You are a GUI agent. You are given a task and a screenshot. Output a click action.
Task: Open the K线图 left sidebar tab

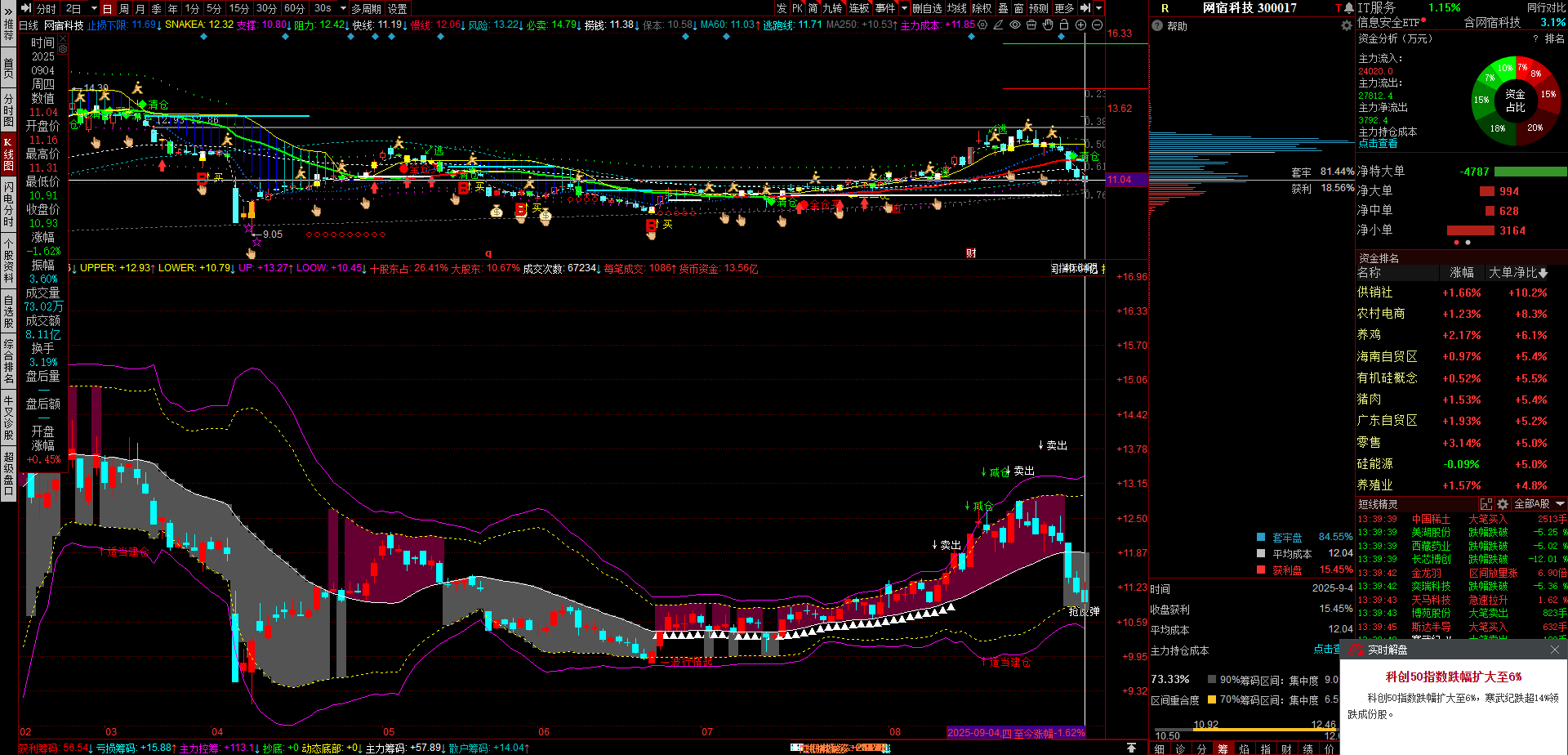point(8,154)
